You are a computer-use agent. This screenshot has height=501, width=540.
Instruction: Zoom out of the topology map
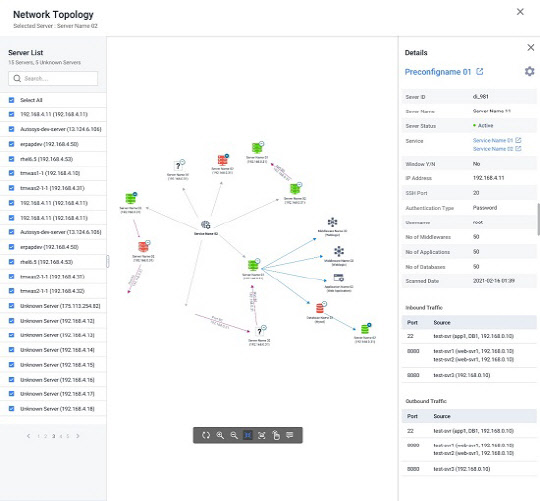click(234, 435)
